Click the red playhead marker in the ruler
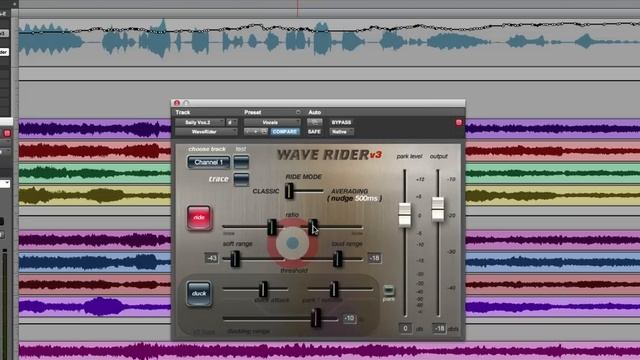 tap(298, 8)
